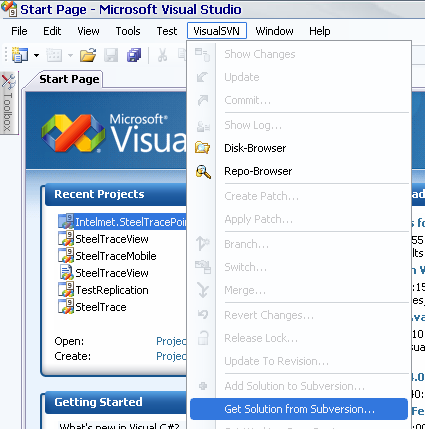Viewport: 425px width, 429px height.
Task: Open the Test menu
Action: (167, 31)
